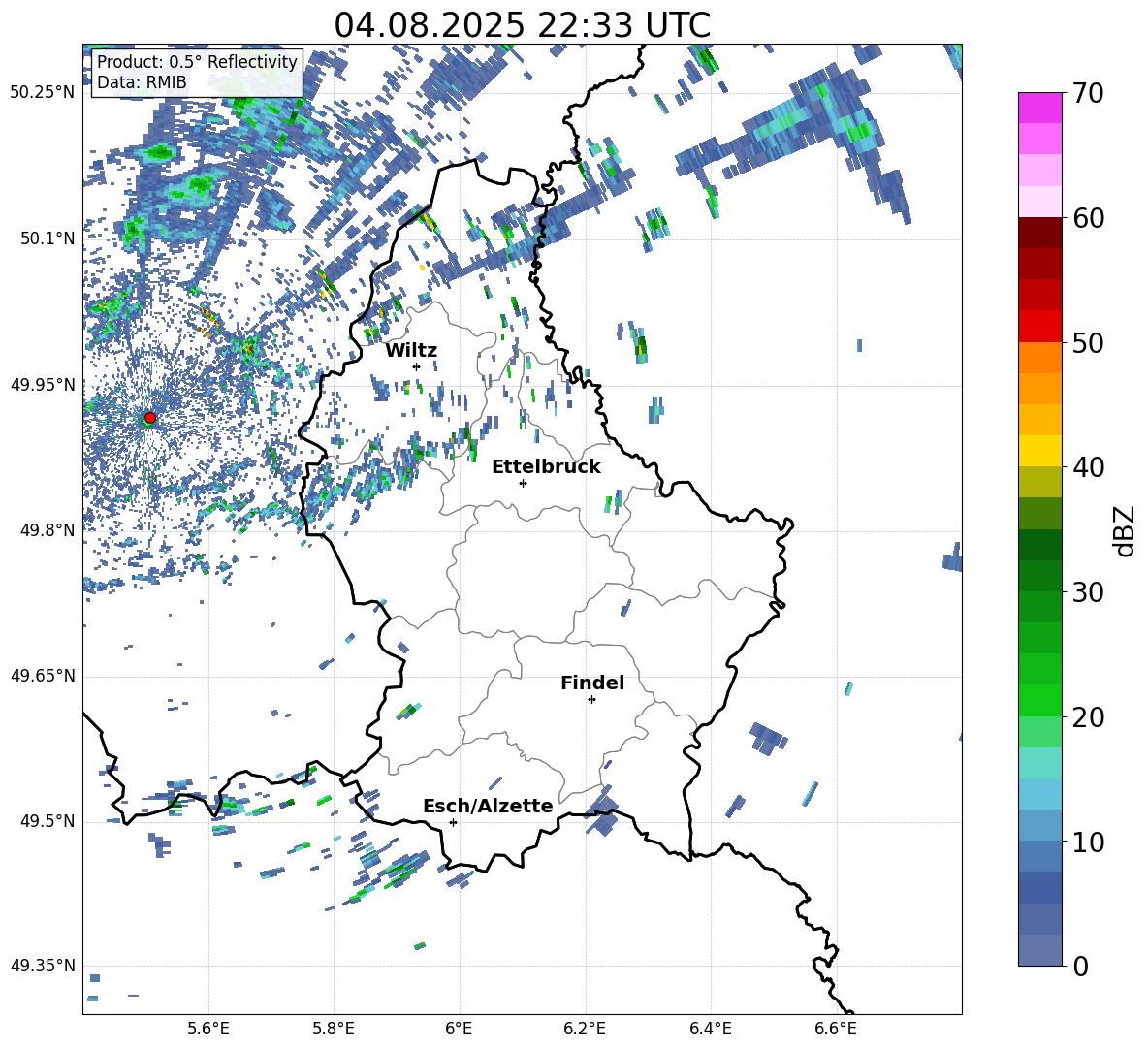Viewport: 1148px width, 1048px height.
Task: Click the colorbar tick value 70
Action: pyautogui.click(x=1089, y=94)
